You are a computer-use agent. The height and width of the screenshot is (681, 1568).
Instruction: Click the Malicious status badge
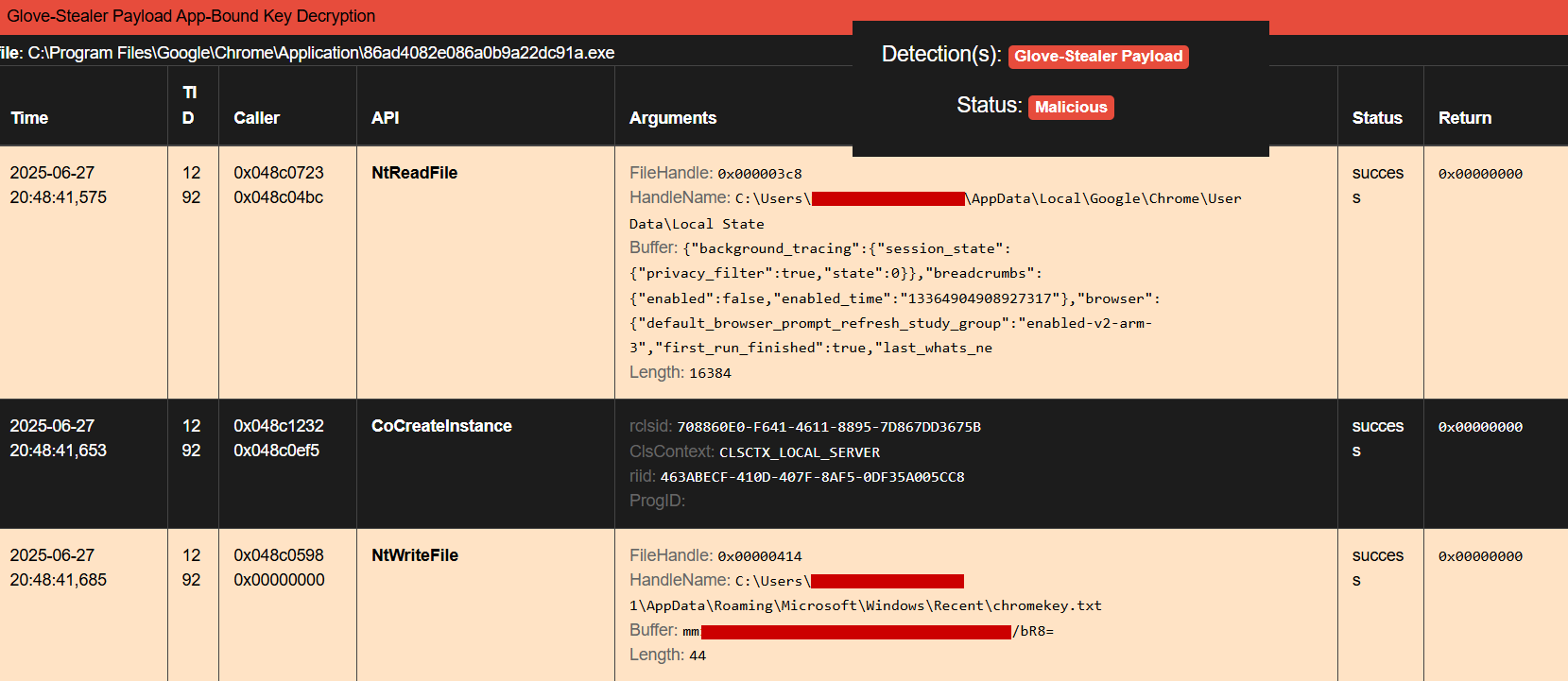click(1071, 108)
